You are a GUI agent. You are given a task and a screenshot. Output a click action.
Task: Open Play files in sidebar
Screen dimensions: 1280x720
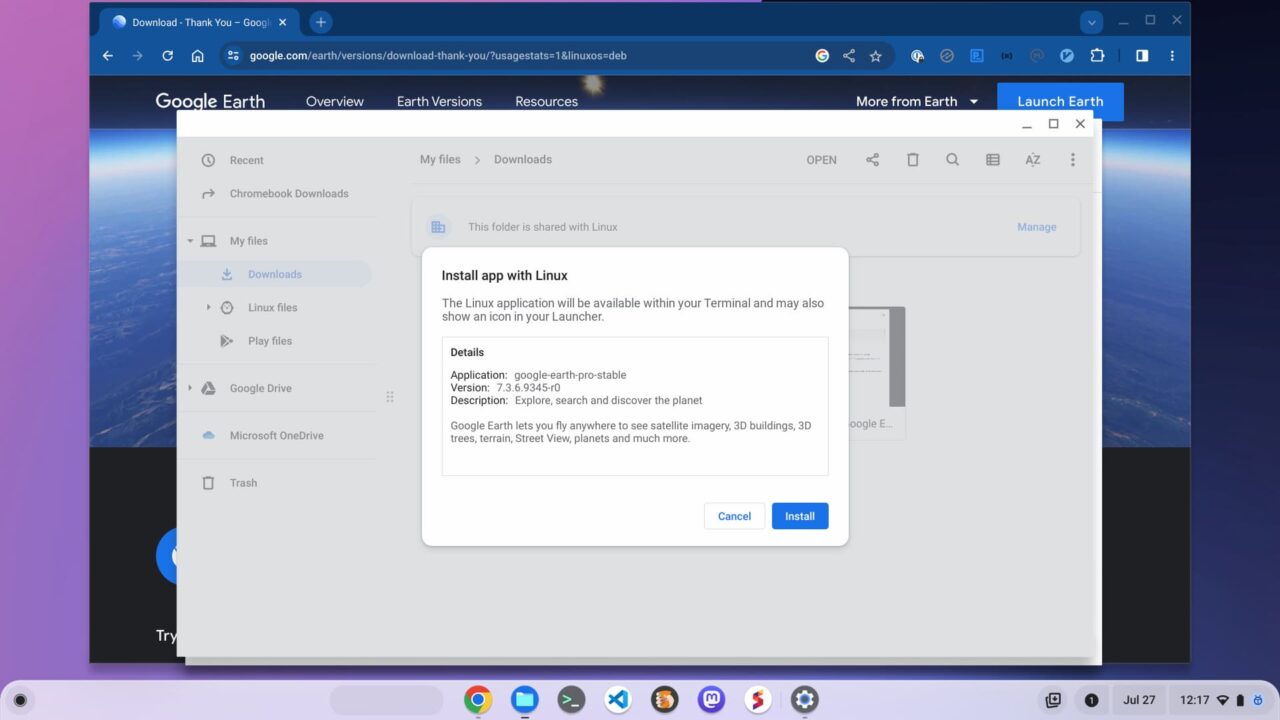[270, 341]
